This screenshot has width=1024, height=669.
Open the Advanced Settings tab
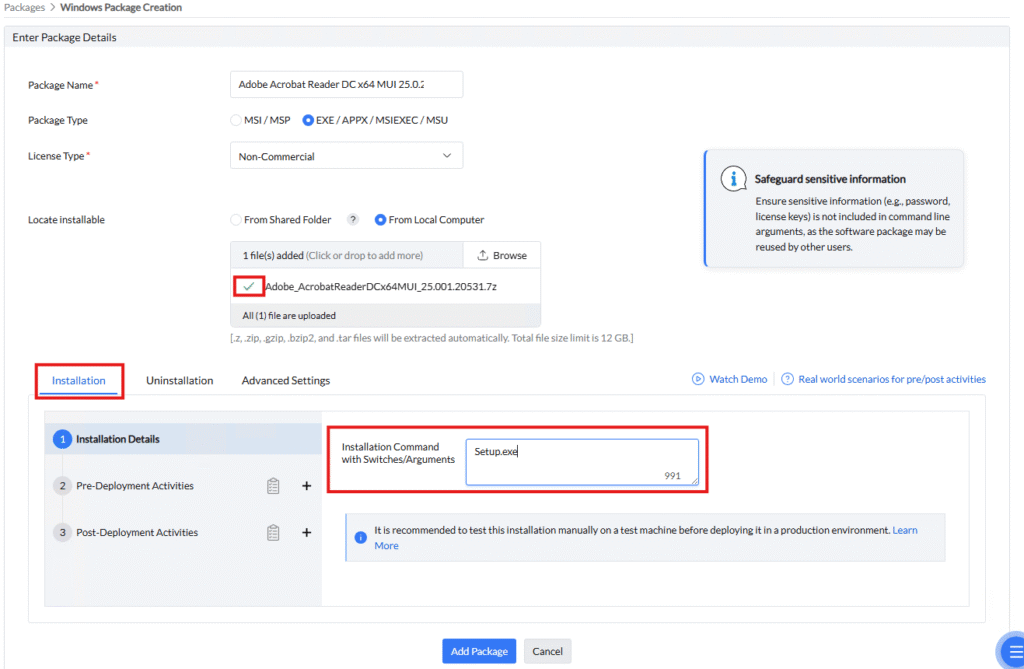point(286,381)
